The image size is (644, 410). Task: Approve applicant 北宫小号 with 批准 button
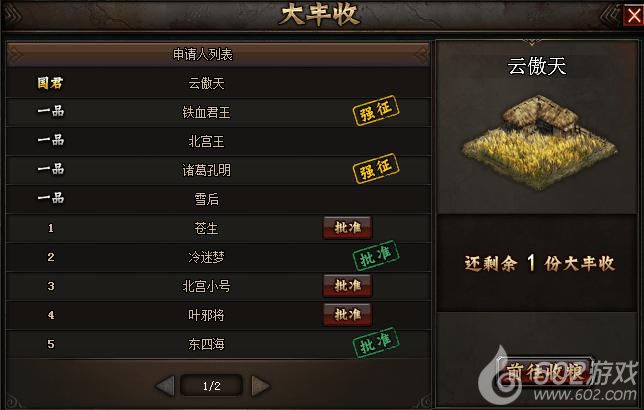click(347, 286)
